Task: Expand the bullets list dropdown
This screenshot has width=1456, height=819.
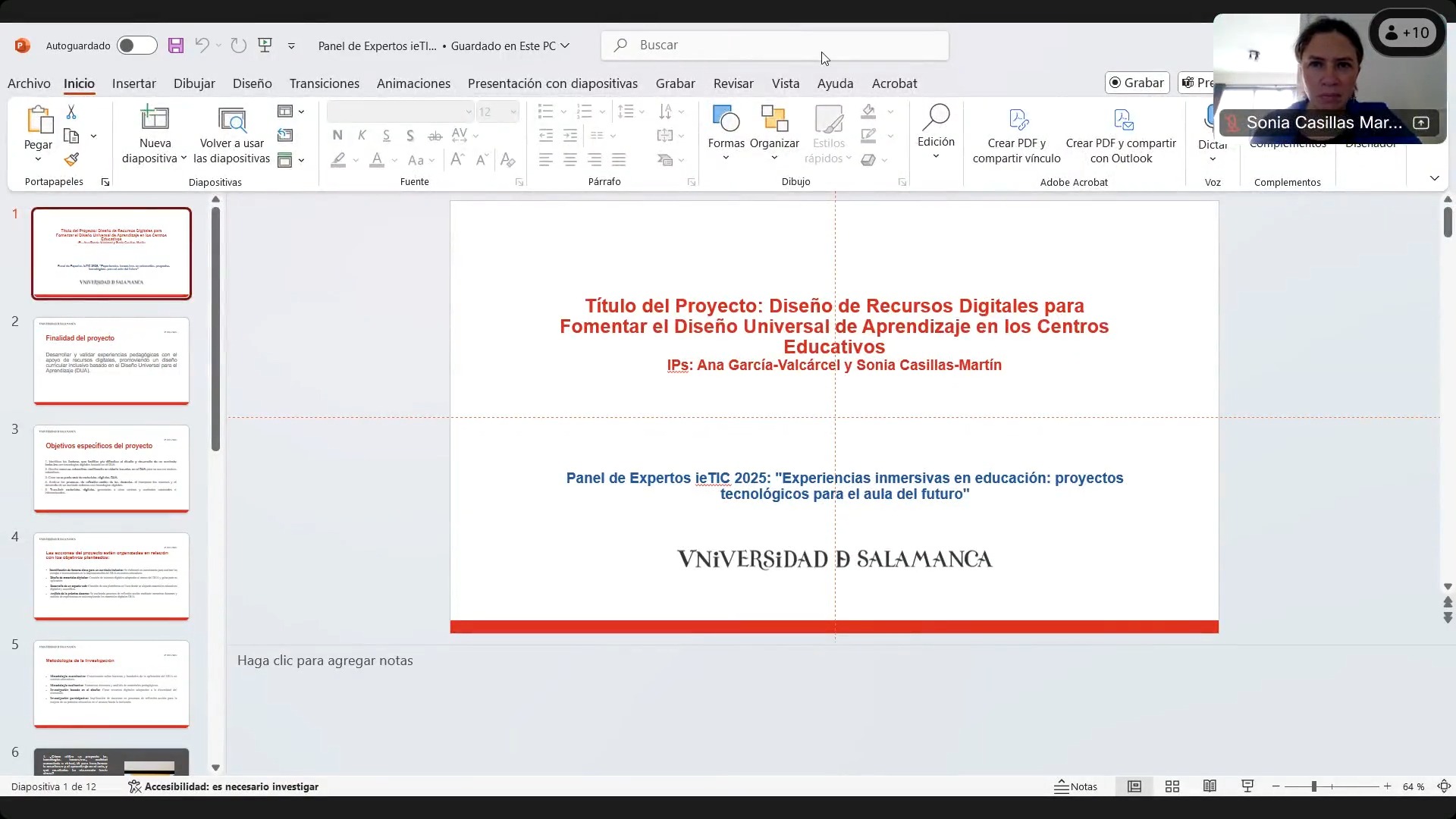Action: [x=563, y=112]
